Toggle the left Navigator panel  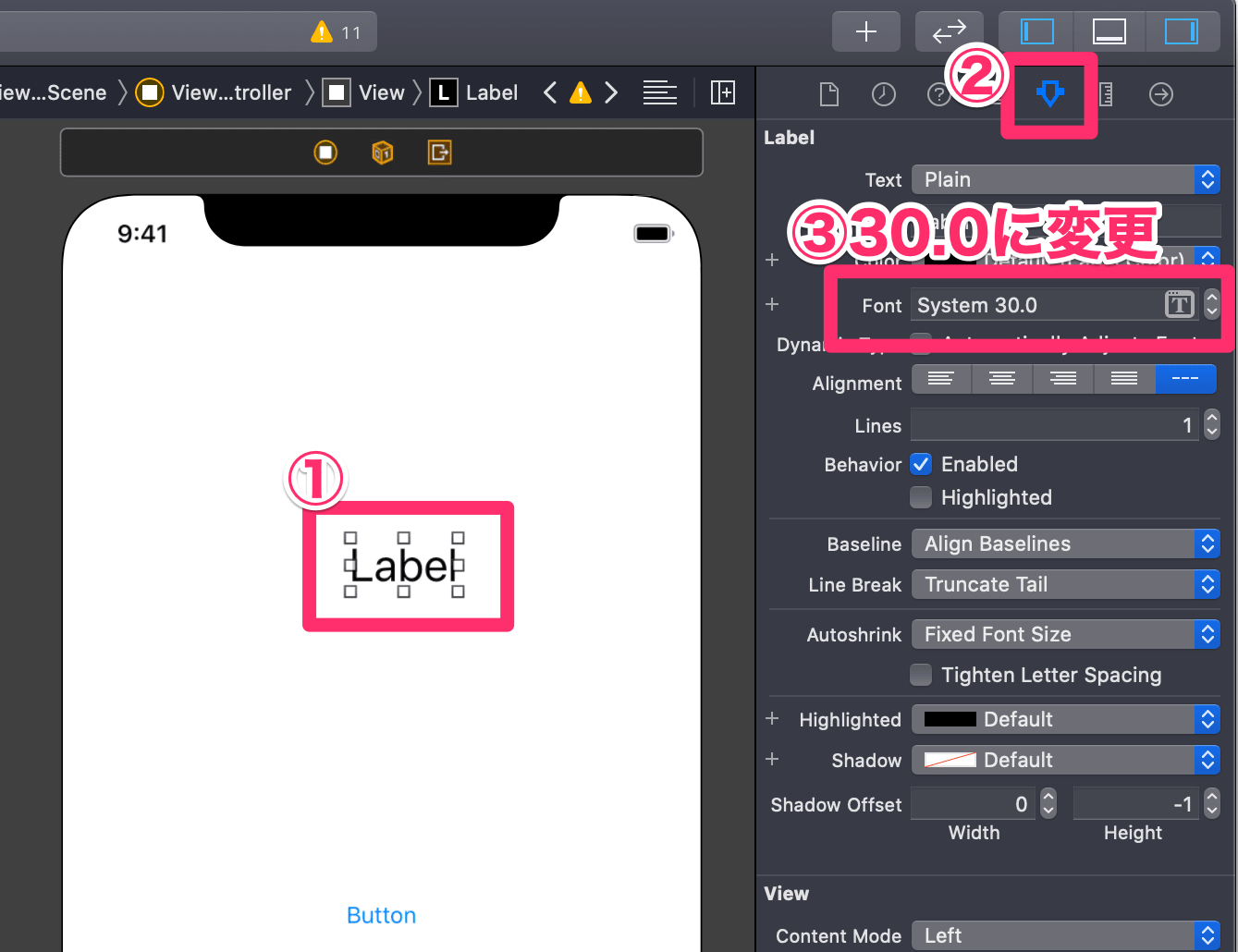click(1036, 32)
